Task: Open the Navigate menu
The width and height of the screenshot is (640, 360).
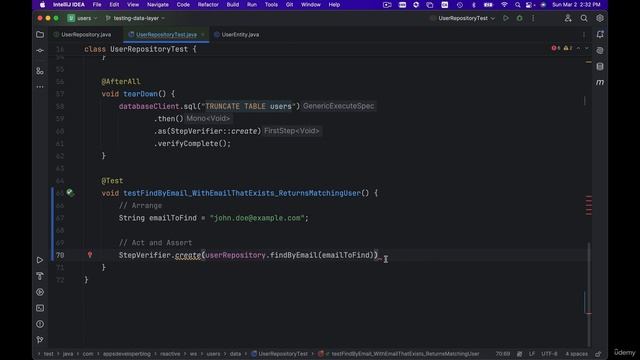Action: [x=158, y=5]
